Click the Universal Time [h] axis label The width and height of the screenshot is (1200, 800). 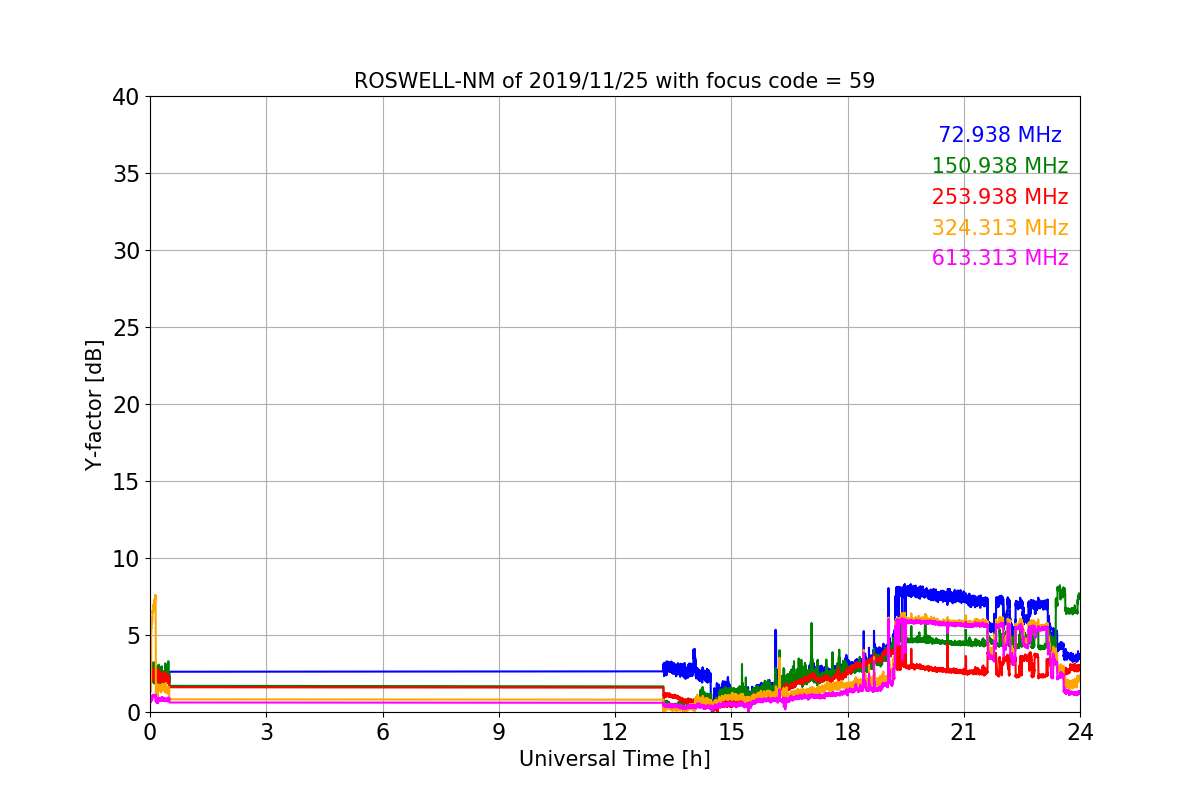614,759
